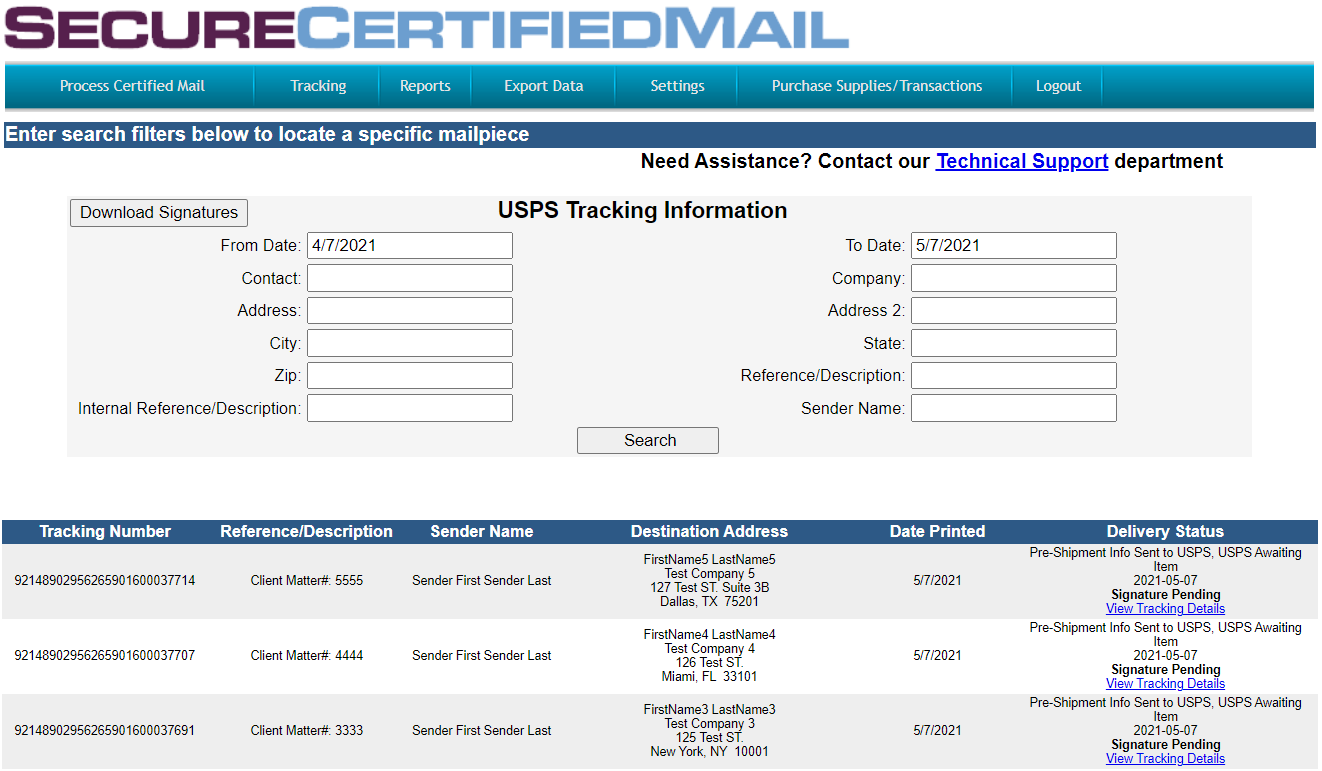
Task: Click the Zip input field
Action: [x=410, y=375]
